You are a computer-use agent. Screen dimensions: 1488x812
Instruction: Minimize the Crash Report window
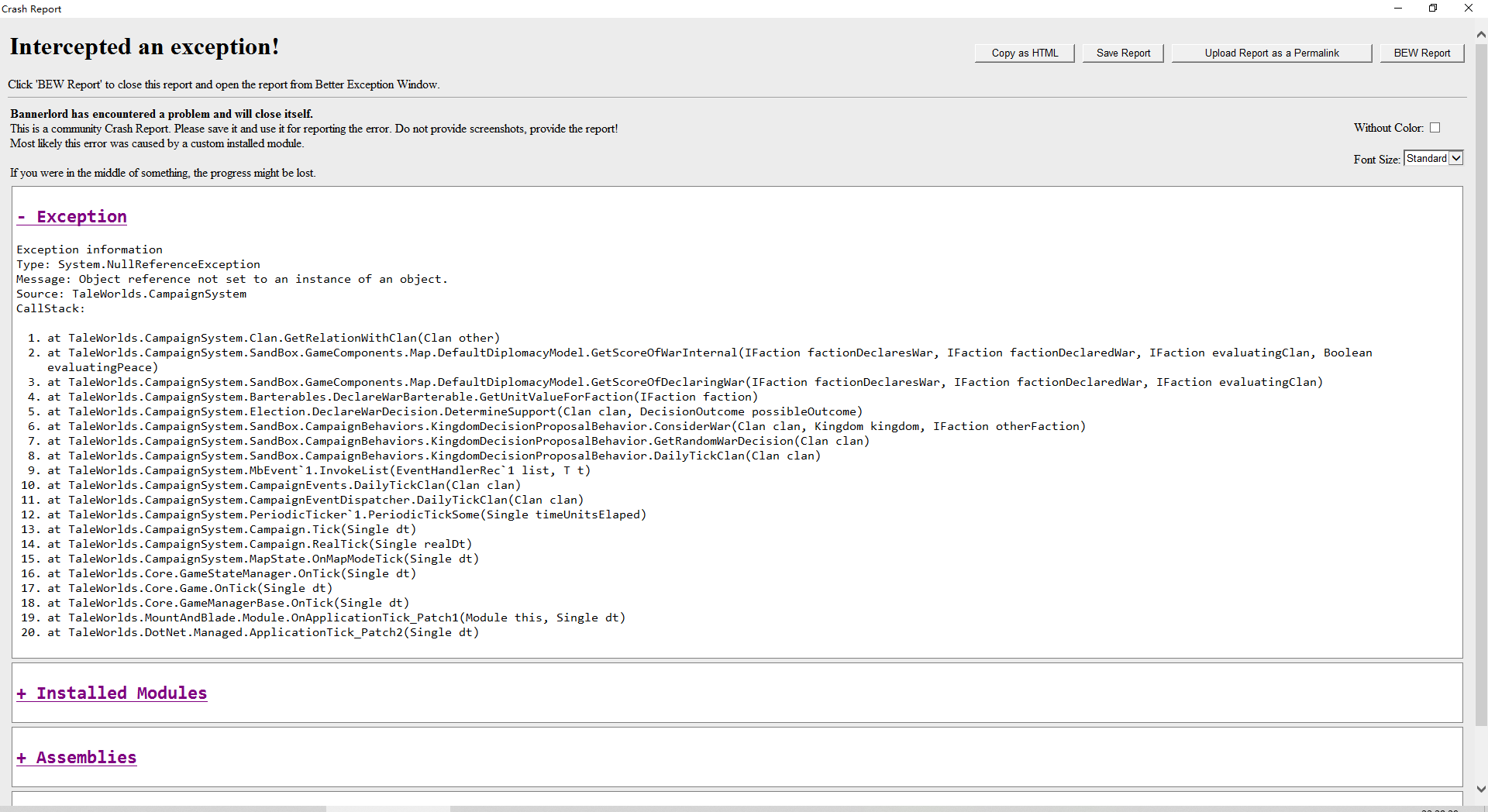pos(1398,9)
